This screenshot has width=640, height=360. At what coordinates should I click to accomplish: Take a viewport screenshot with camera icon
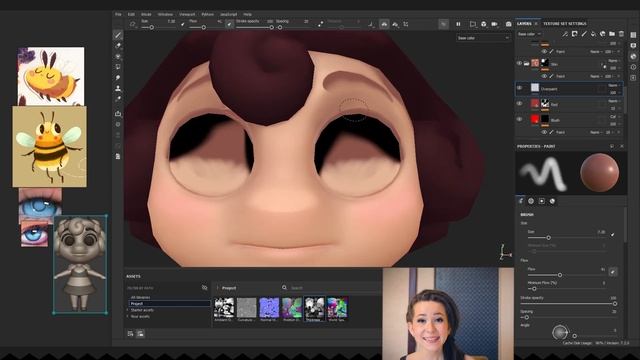point(509,24)
